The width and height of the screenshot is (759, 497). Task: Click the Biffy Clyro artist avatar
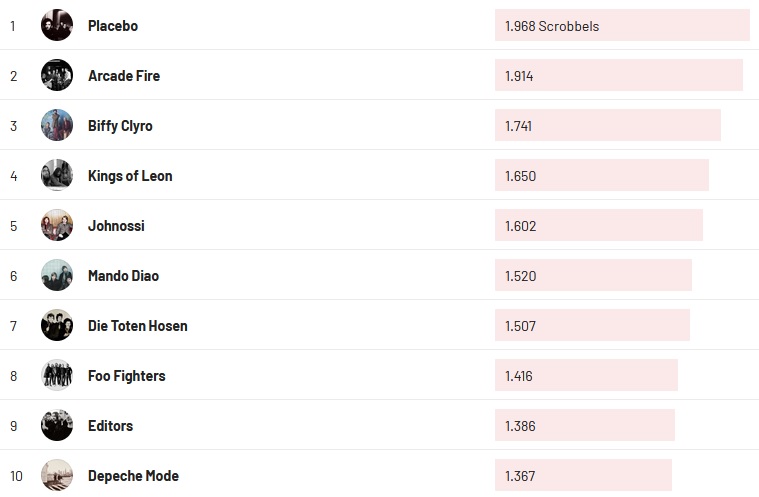click(x=57, y=126)
